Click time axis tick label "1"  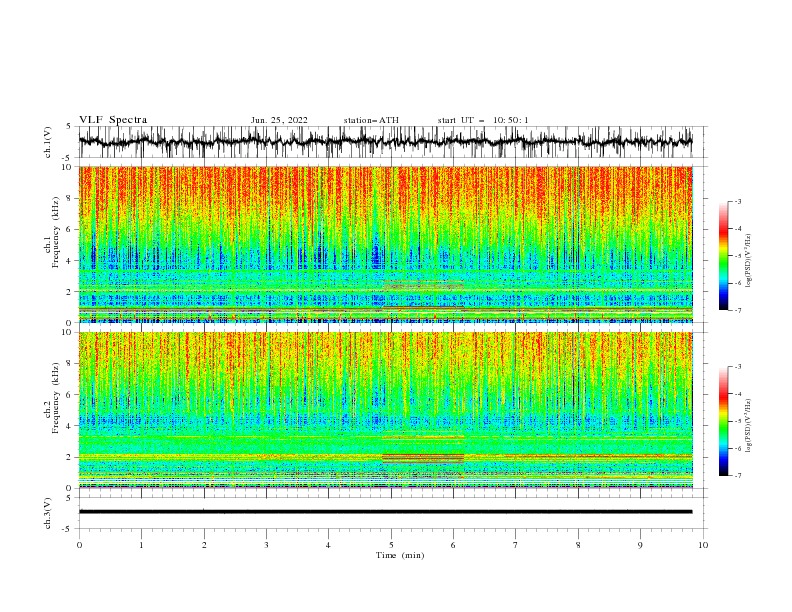pyautogui.click(x=141, y=545)
